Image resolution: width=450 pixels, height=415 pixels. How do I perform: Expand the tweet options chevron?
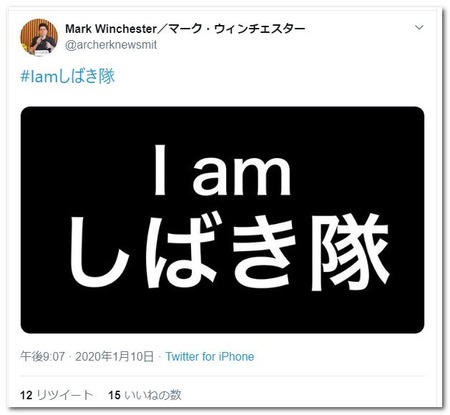(x=419, y=27)
